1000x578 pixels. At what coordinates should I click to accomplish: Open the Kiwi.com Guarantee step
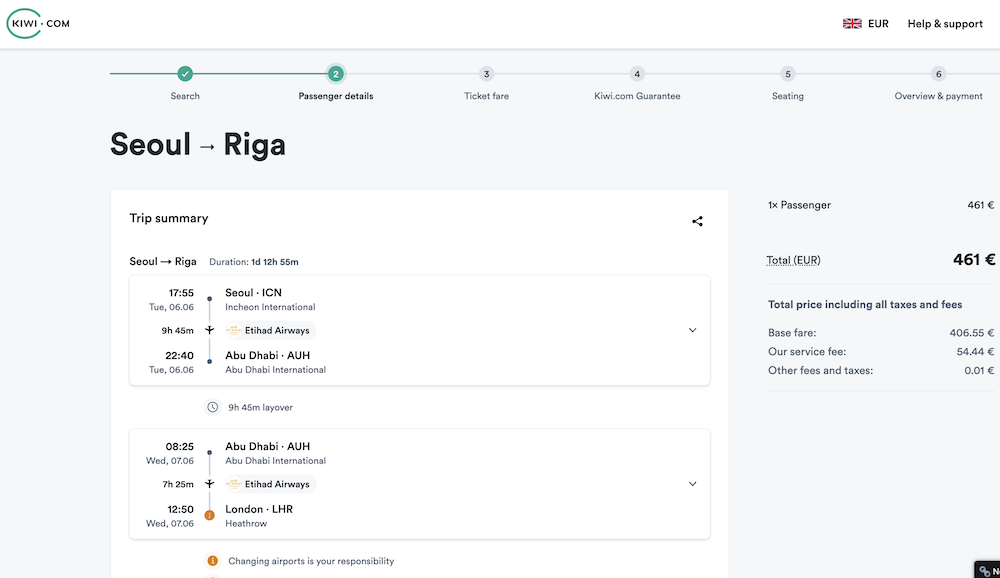[x=637, y=74]
